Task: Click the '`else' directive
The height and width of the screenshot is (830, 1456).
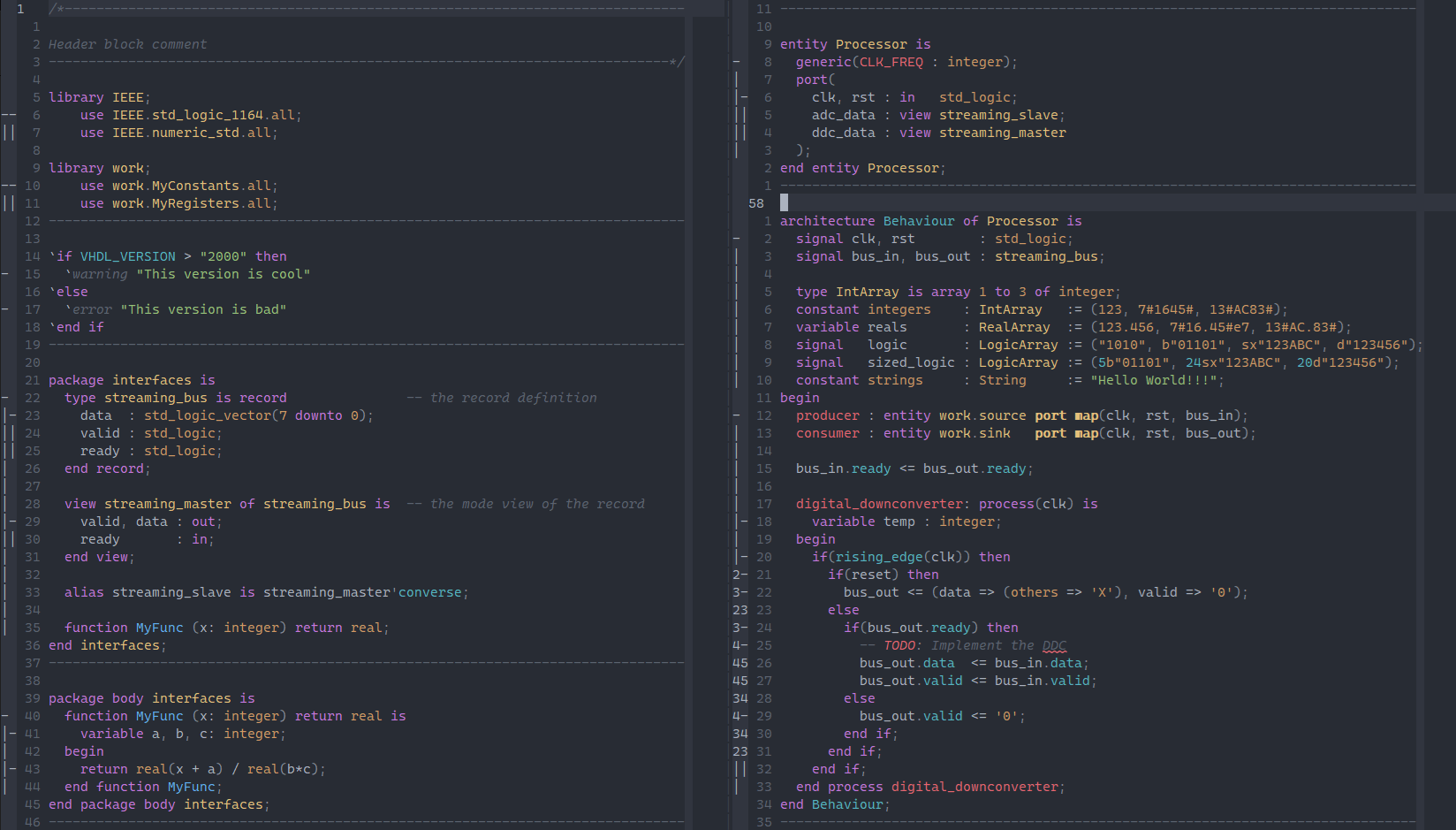Action: point(68,292)
